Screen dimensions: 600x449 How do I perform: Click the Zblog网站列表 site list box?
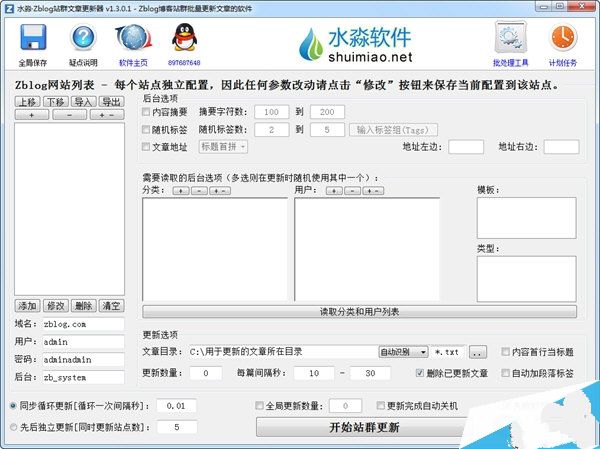pyautogui.click(x=69, y=209)
